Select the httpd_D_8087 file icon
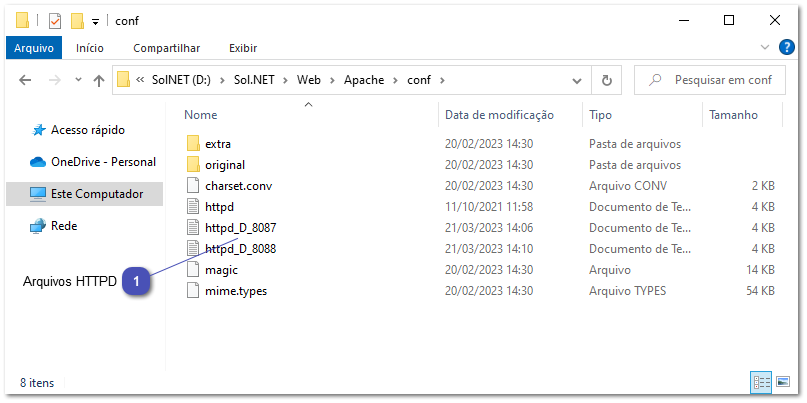 pyautogui.click(x=193, y=227)
